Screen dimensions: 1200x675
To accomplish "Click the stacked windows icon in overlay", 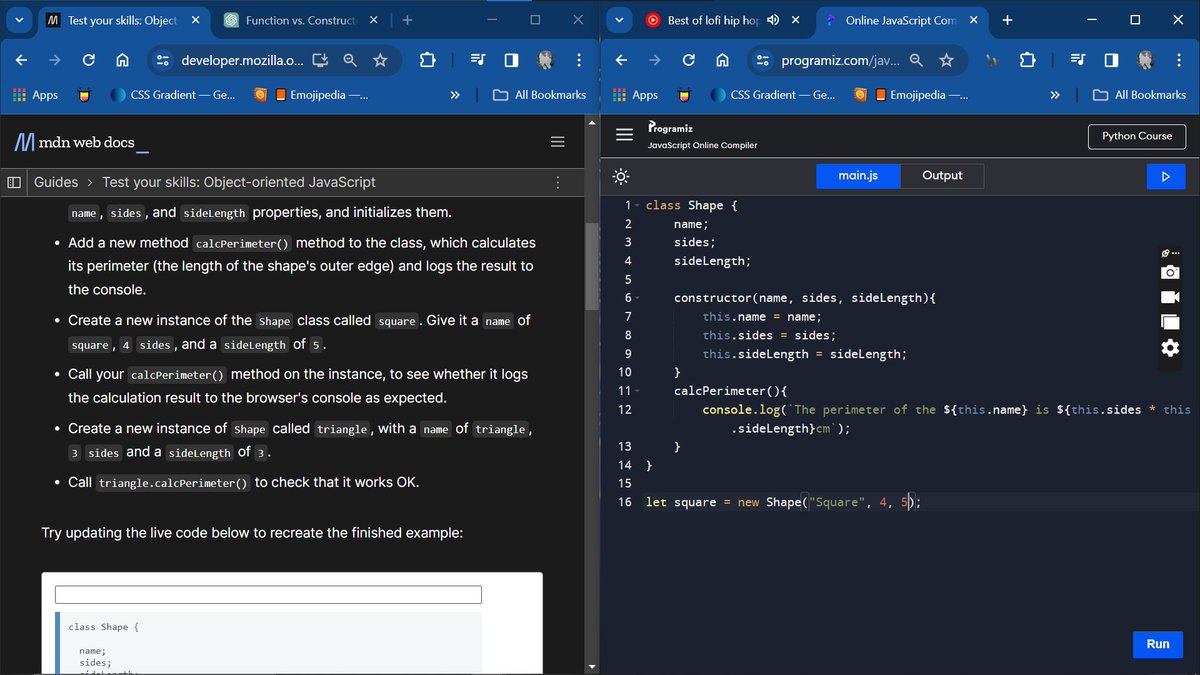I will pyautogui.click(x=1170, y=322).
